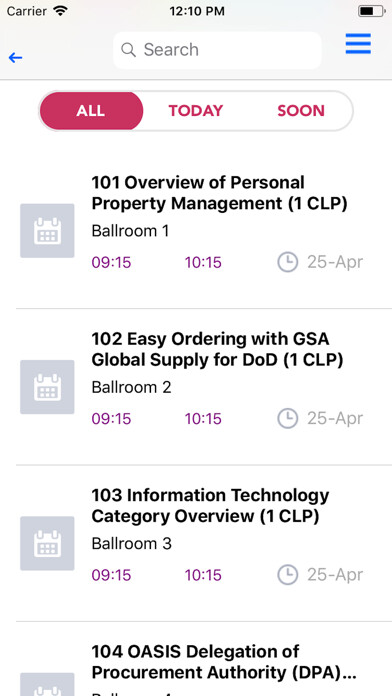
Task: Tap battery indicator in status bar
Action: coord(372,11)
